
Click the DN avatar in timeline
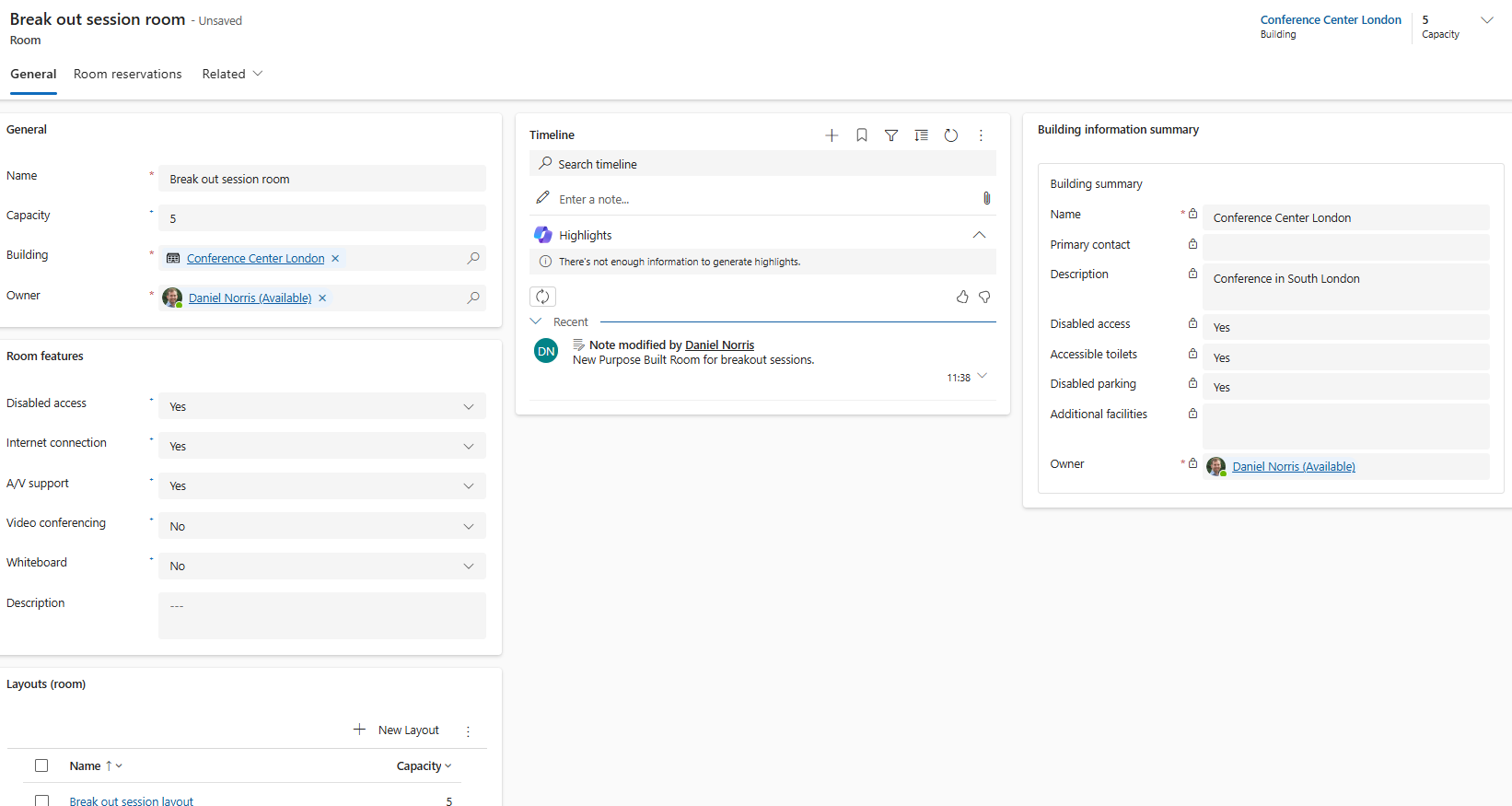coord(546,351)
